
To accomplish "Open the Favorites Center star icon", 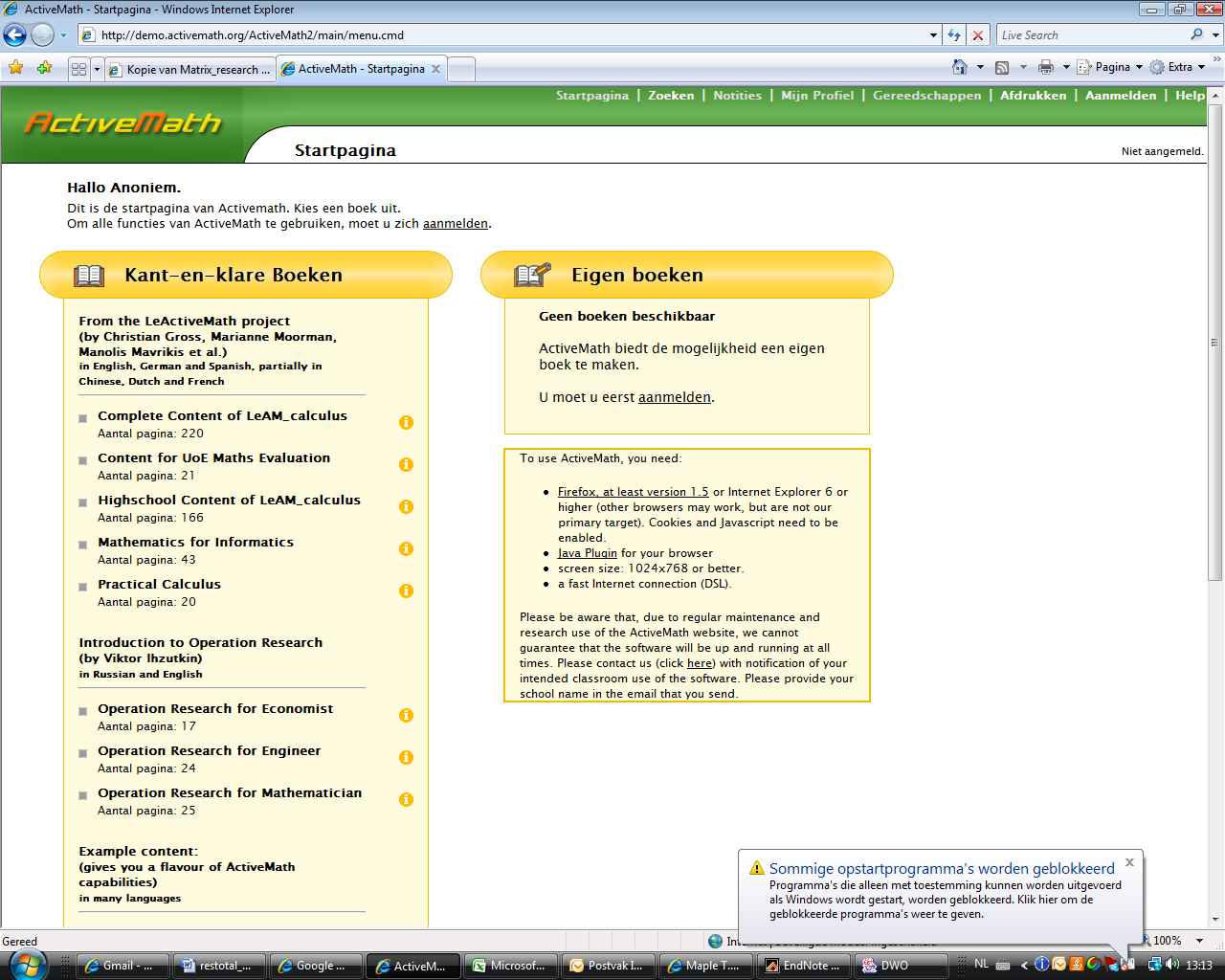I will click(16, 68).
